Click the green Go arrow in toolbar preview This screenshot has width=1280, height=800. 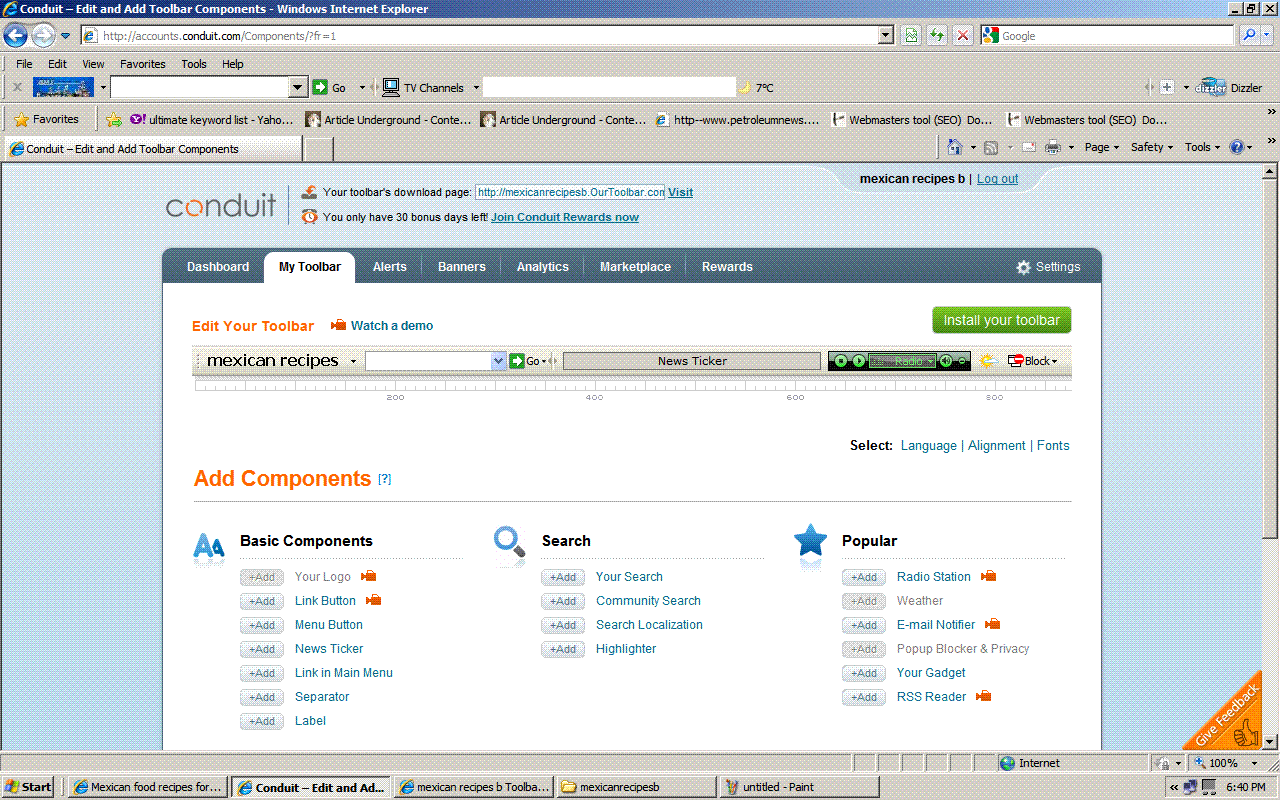point(517,361)
